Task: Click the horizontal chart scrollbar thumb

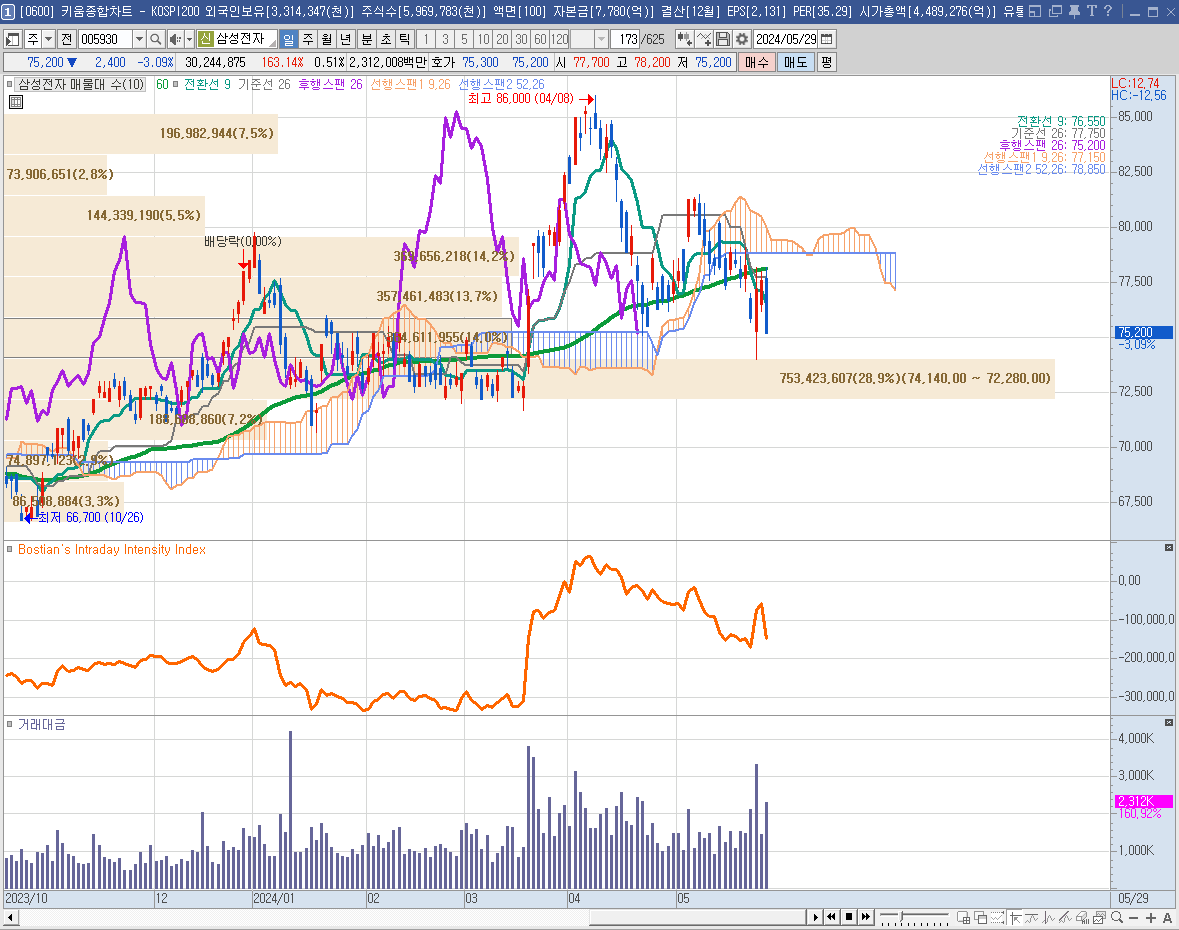Action: (697, 917)
